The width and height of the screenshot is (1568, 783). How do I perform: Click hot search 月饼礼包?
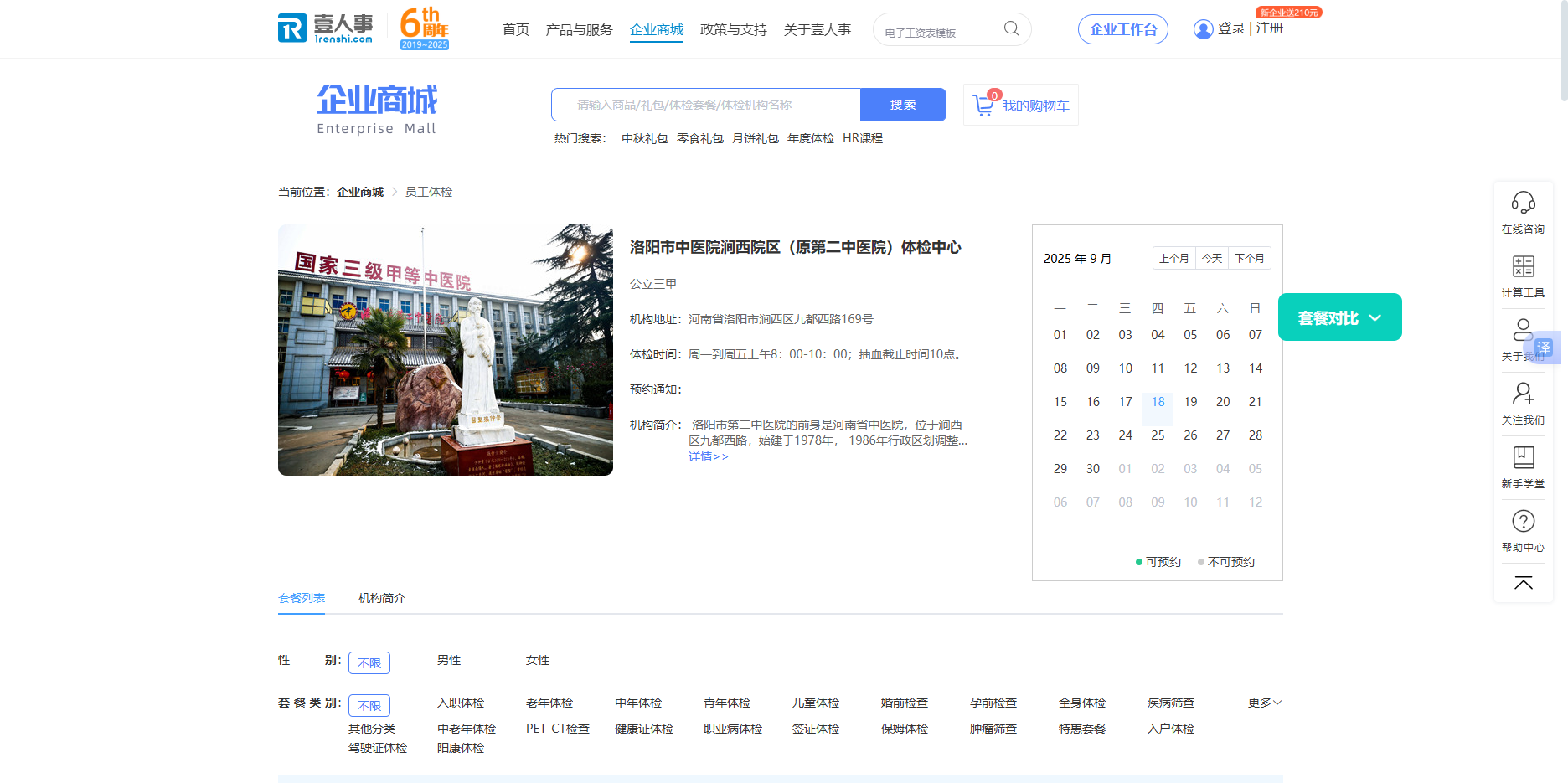(756, 138)
